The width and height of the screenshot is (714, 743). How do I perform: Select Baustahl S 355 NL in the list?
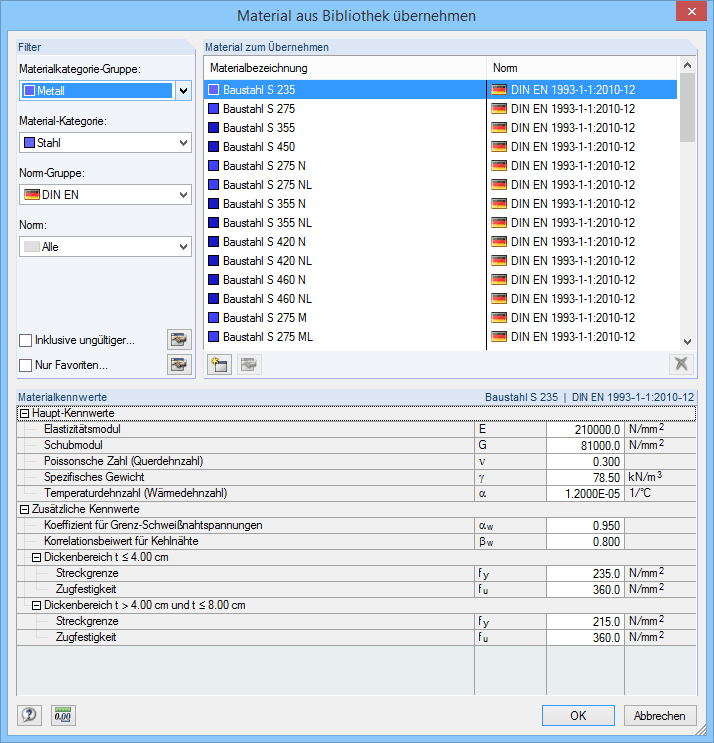click(267, 223)
